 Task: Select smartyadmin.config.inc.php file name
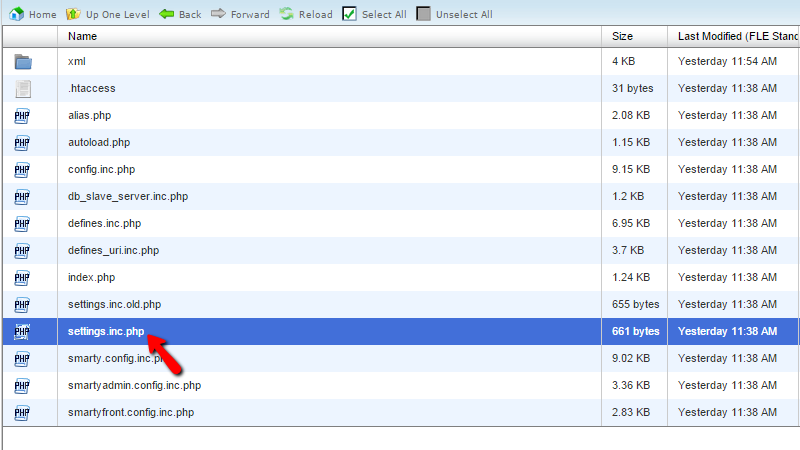134,386
